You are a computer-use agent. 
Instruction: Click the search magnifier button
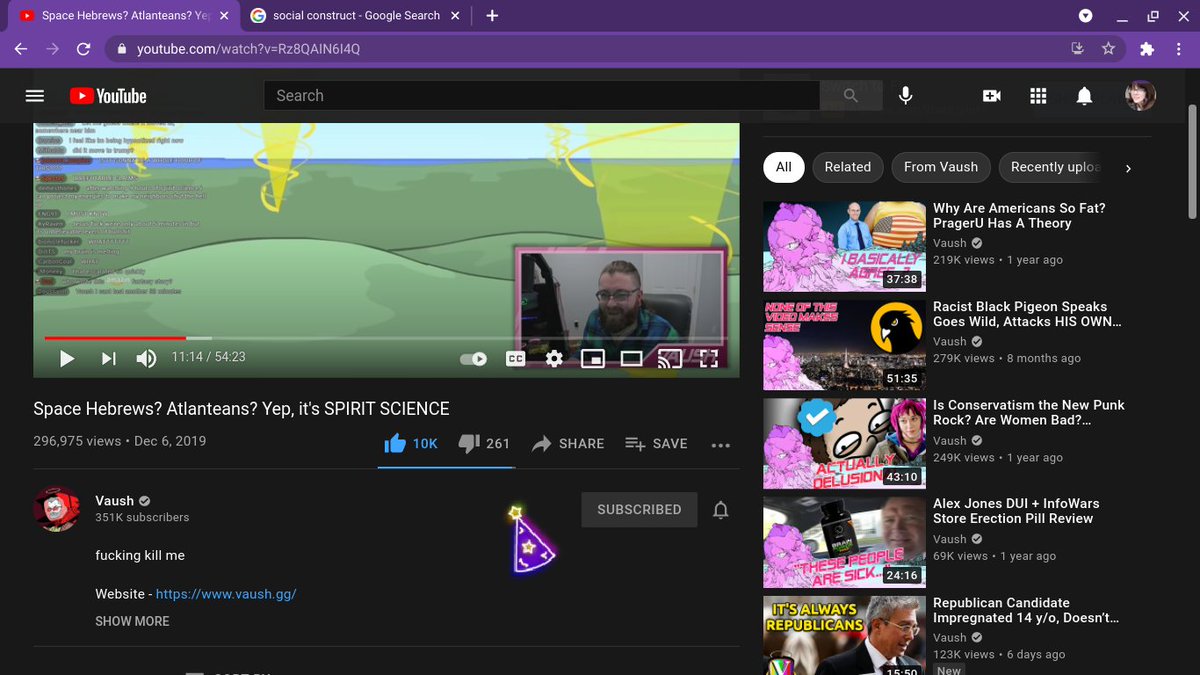click(x=850, y=96)
